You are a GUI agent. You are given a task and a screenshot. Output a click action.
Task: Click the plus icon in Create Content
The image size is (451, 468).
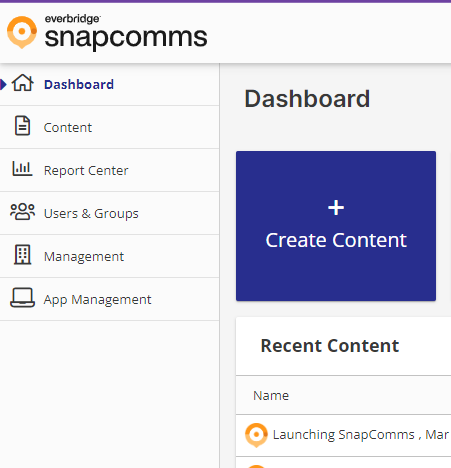(336, 208)
